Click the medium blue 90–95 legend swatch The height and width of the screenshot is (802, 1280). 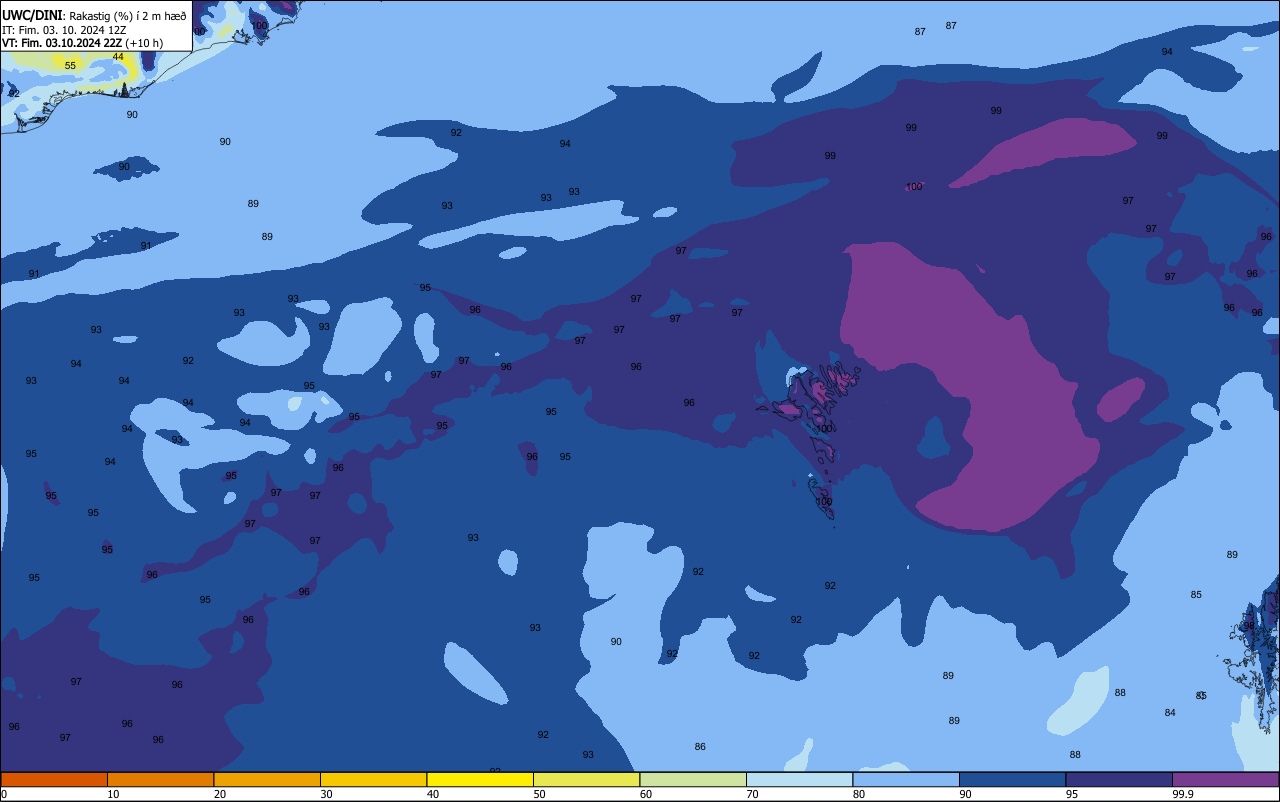pyautogui.click(x=1012, y=779)
